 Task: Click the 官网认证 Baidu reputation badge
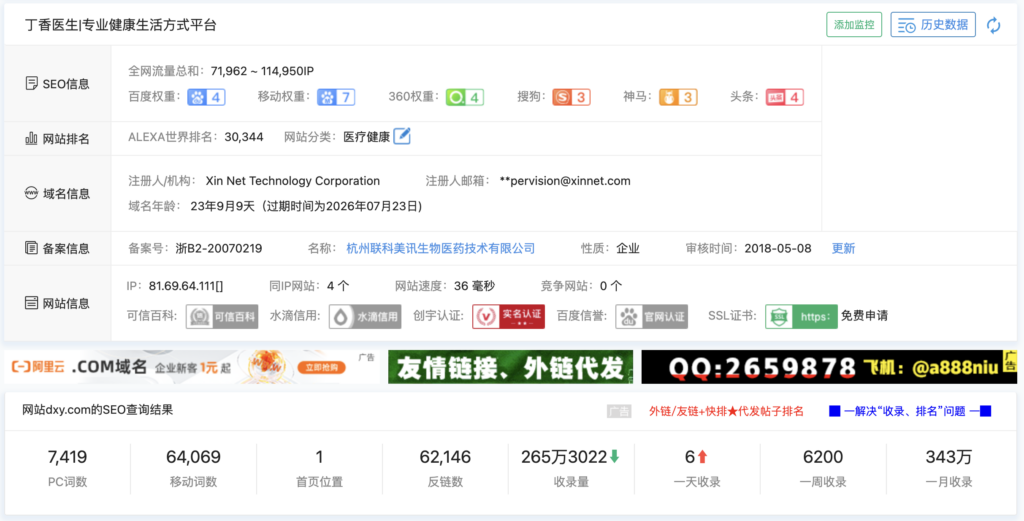[652, 316]
